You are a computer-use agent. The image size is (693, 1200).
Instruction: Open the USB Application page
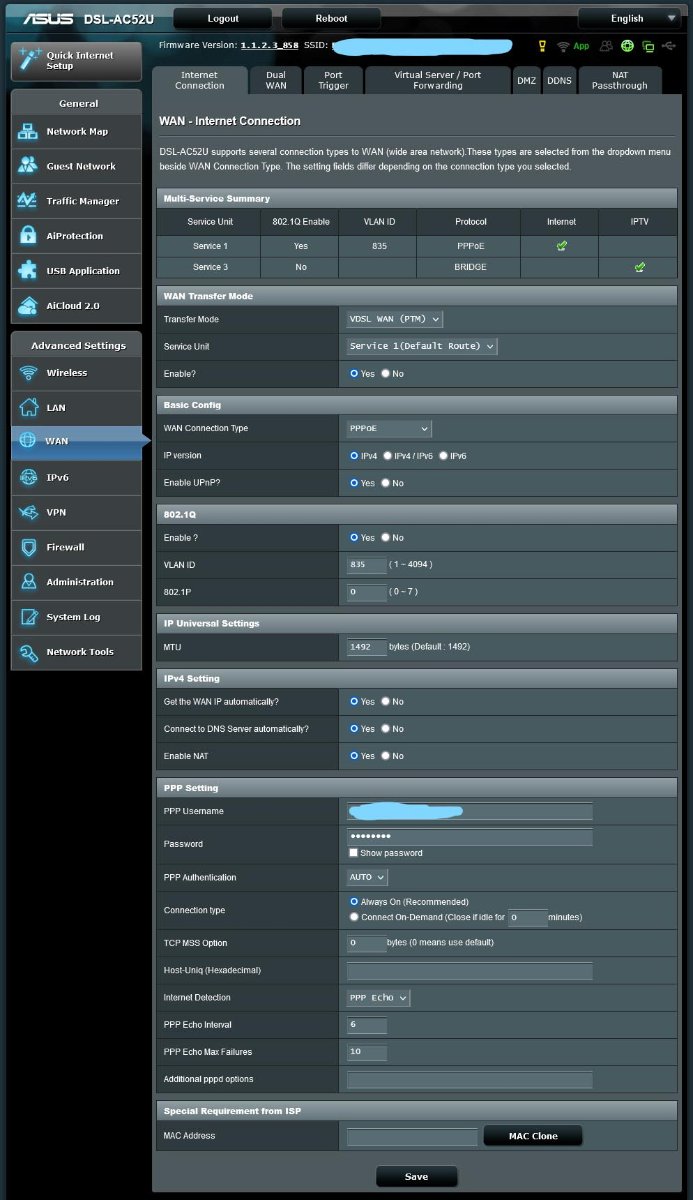pos(76,271)
